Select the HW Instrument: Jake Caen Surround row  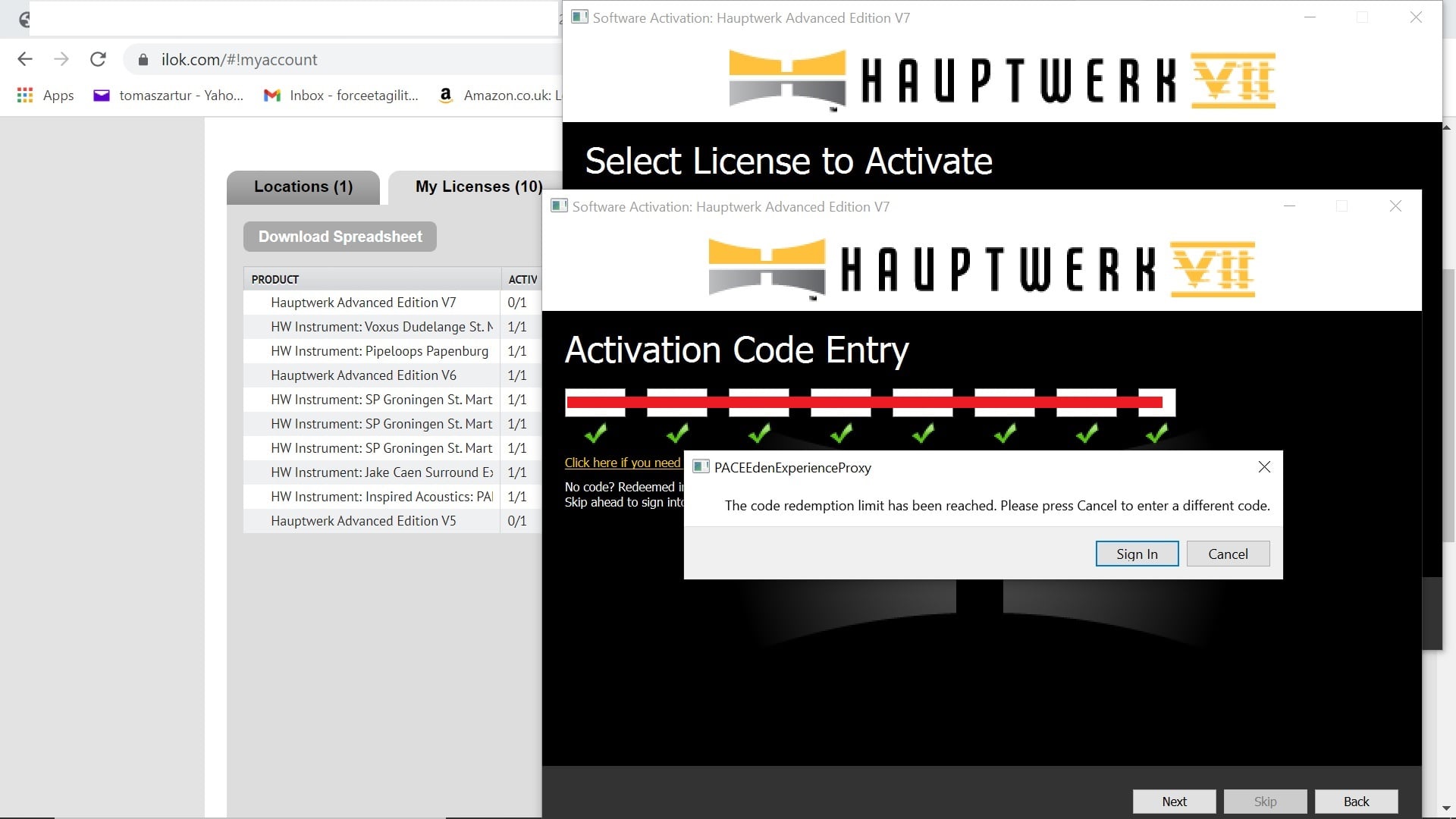point(392,472)
